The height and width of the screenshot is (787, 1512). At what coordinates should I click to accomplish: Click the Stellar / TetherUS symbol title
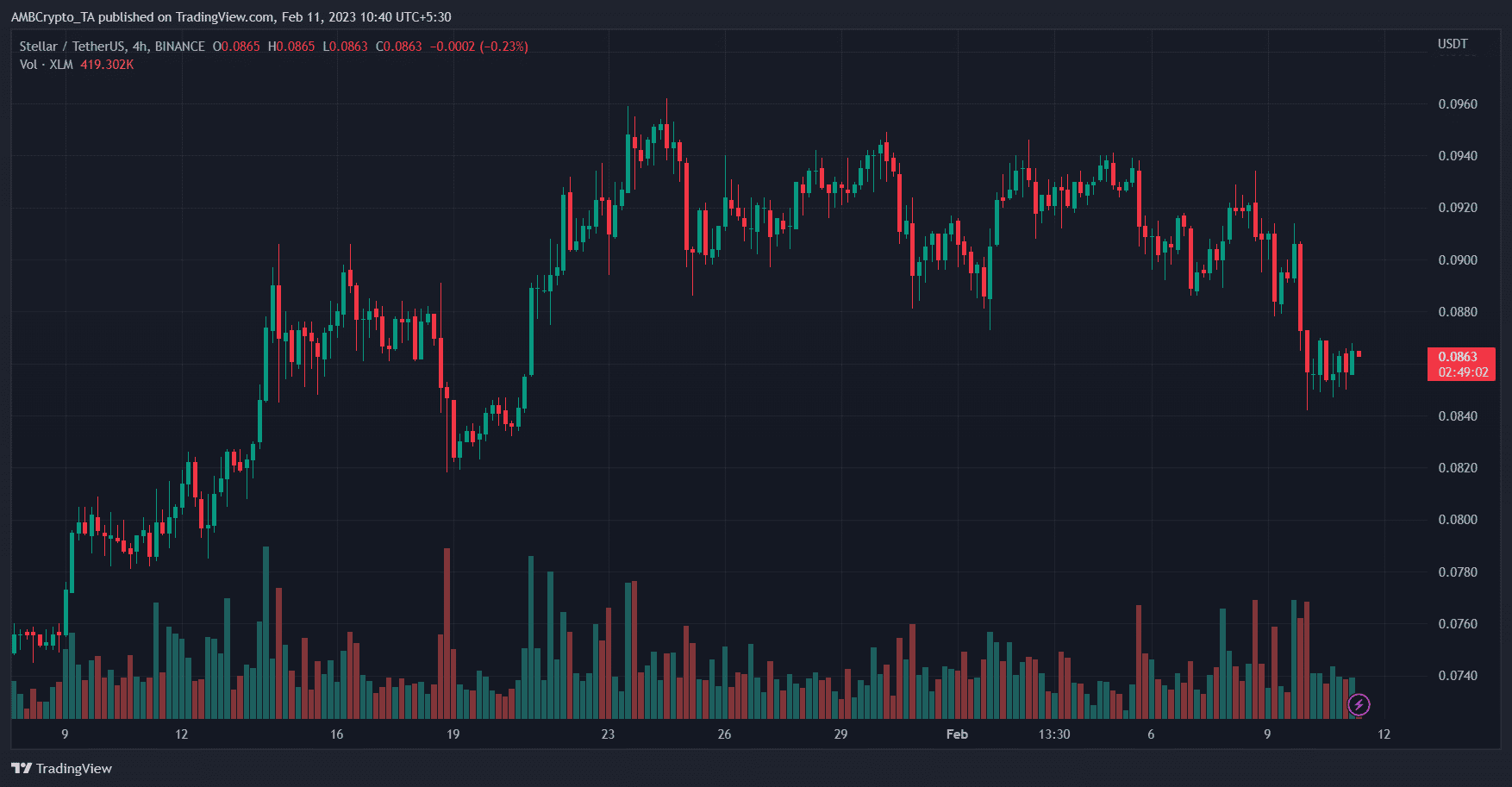[112, 47]
